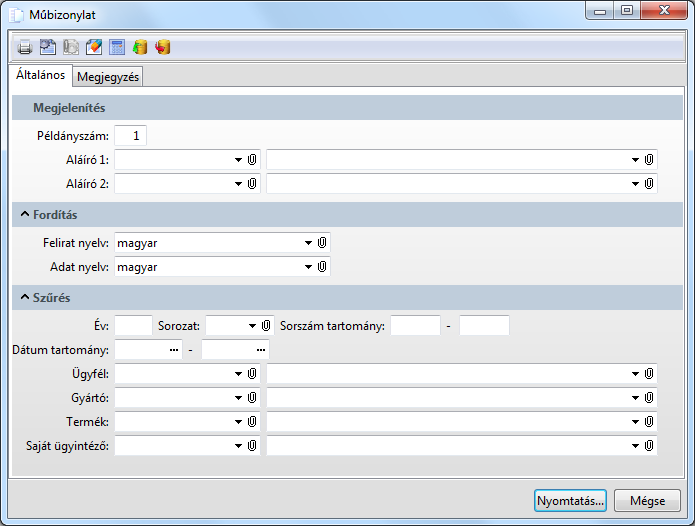Click the paperclip beside Gyártó code field
Image resolution: width=695 pixels, height=526 pixels.
click(x=252, y=397)
